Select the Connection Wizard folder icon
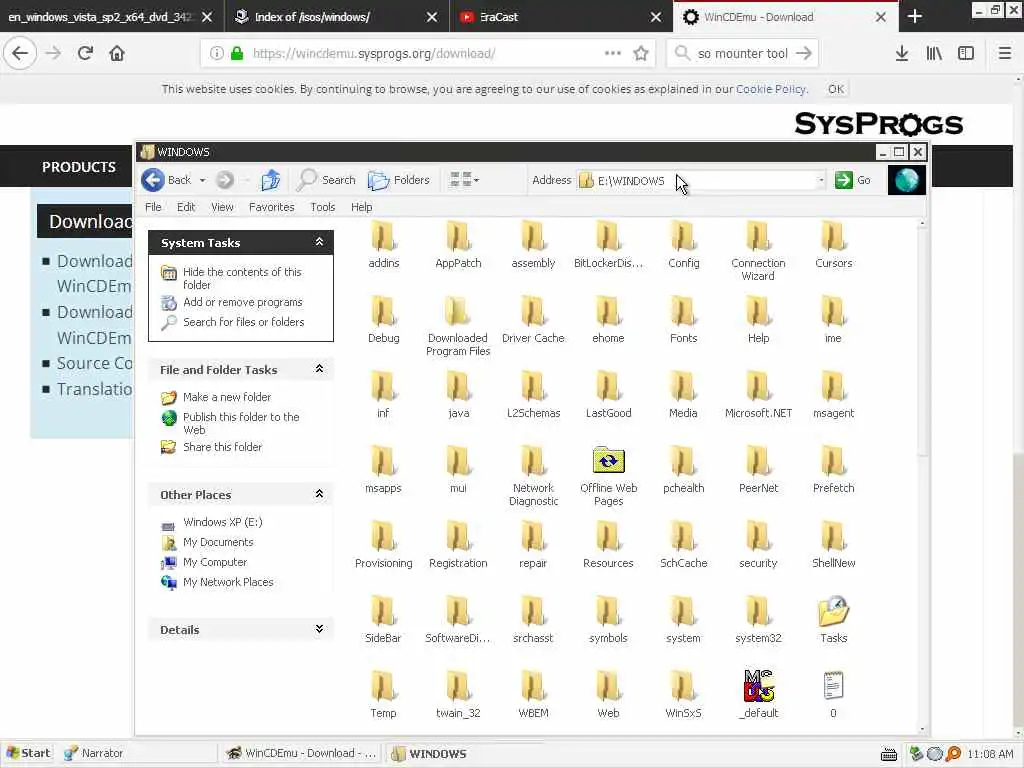The width and height of the screenshot is (1024, 768). point(758,237)
